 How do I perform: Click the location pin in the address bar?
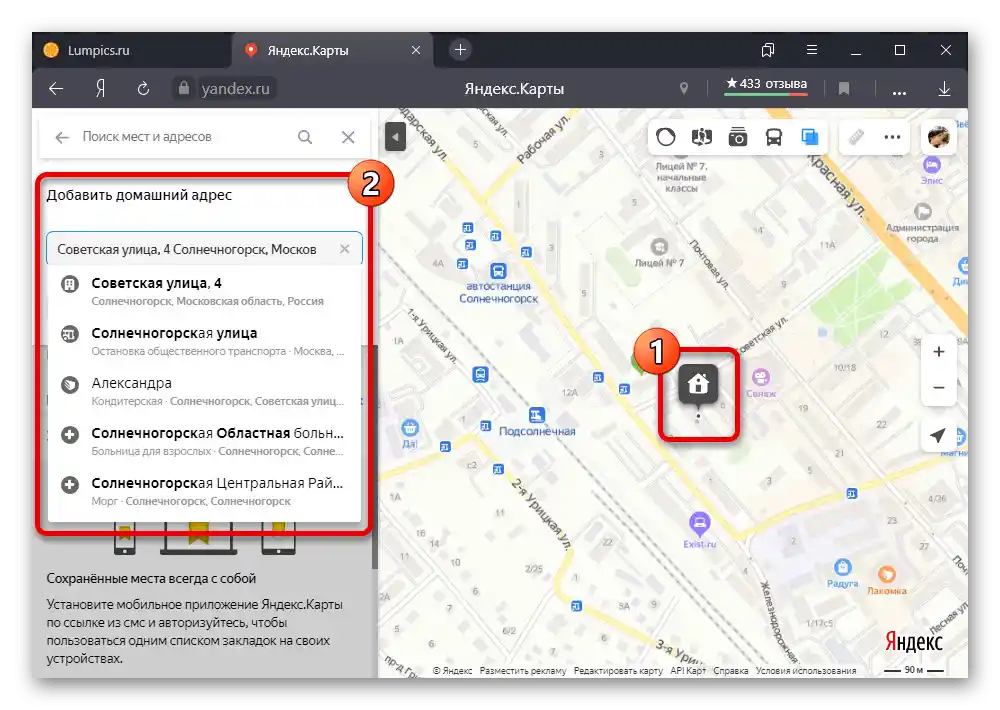[x=684, y=89]
